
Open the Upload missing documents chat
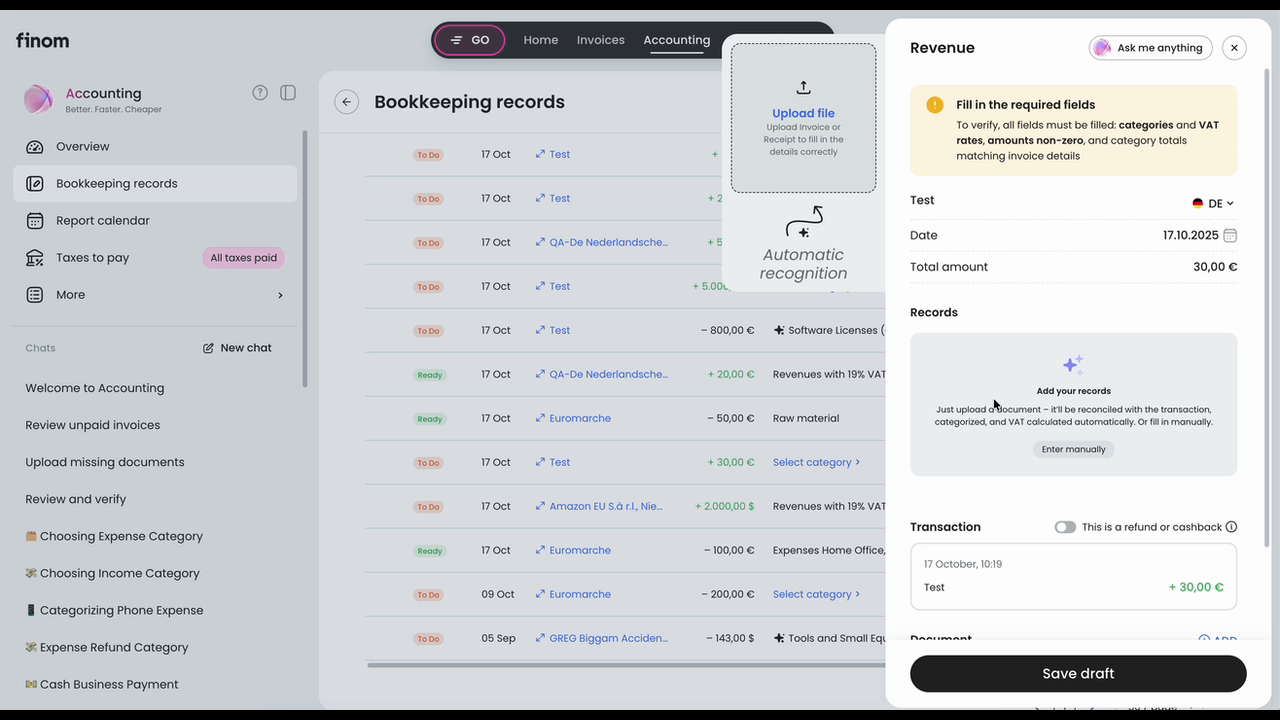pyautogui.click(x=105, y=462)
